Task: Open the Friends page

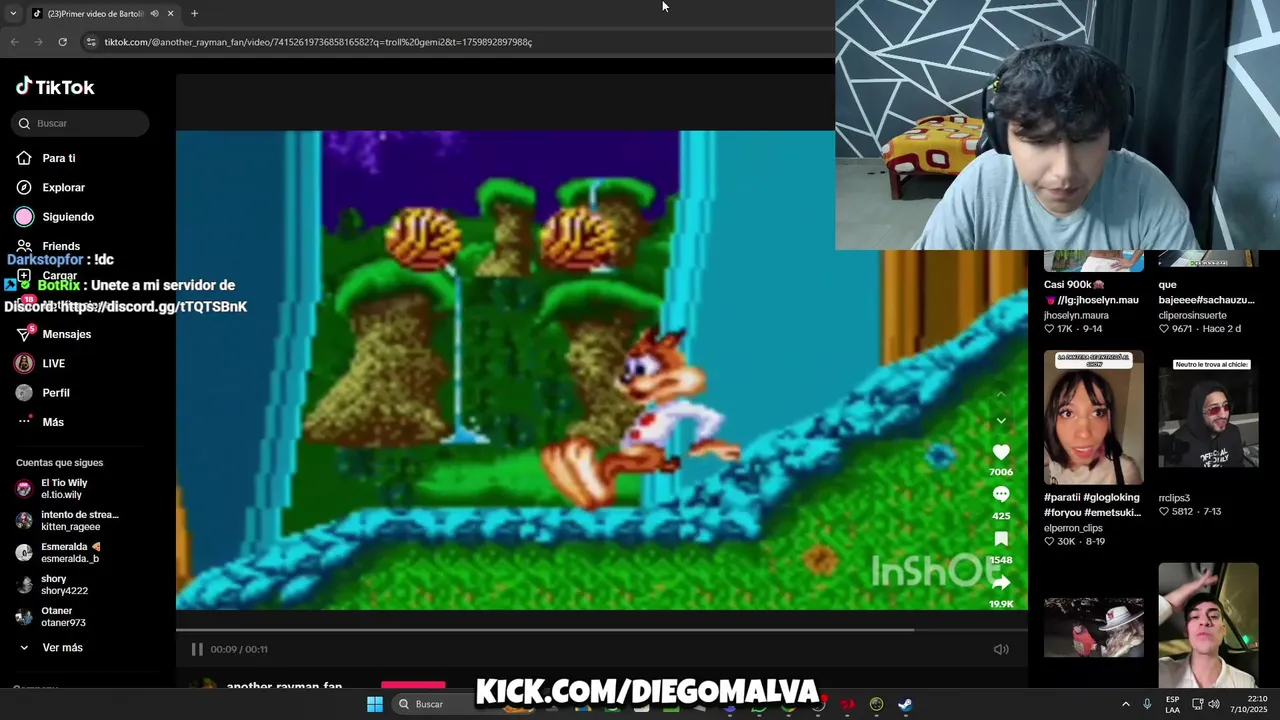Action: 61,246
